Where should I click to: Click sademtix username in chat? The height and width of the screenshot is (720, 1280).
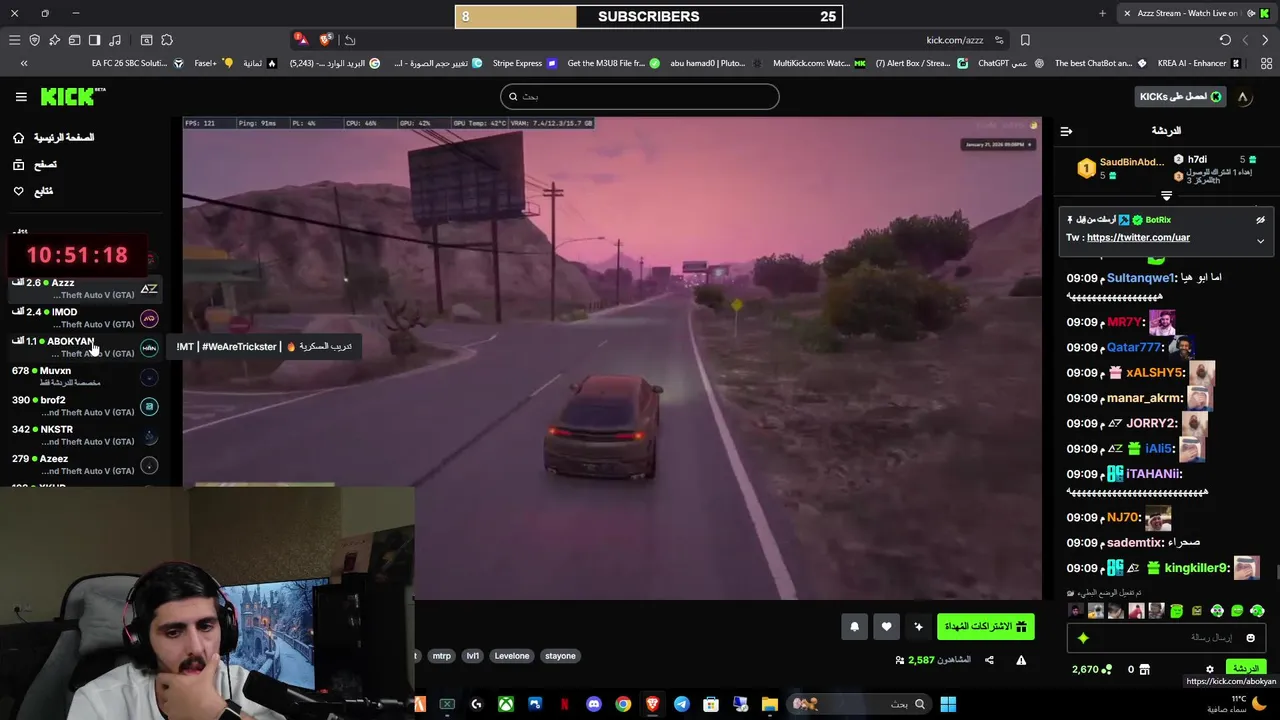(x=1135, y=542)
